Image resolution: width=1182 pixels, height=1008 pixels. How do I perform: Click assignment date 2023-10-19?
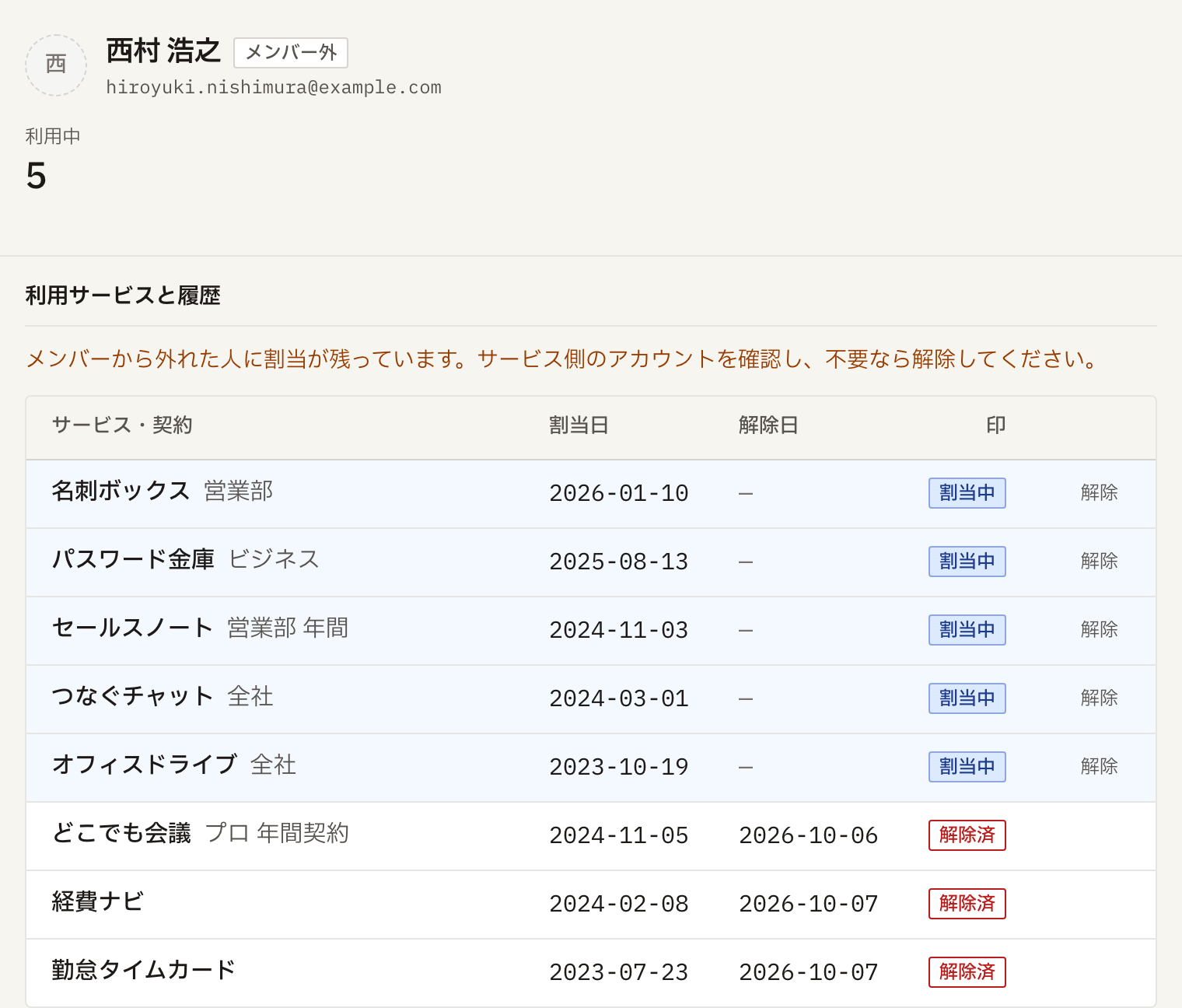coord(619,767)
